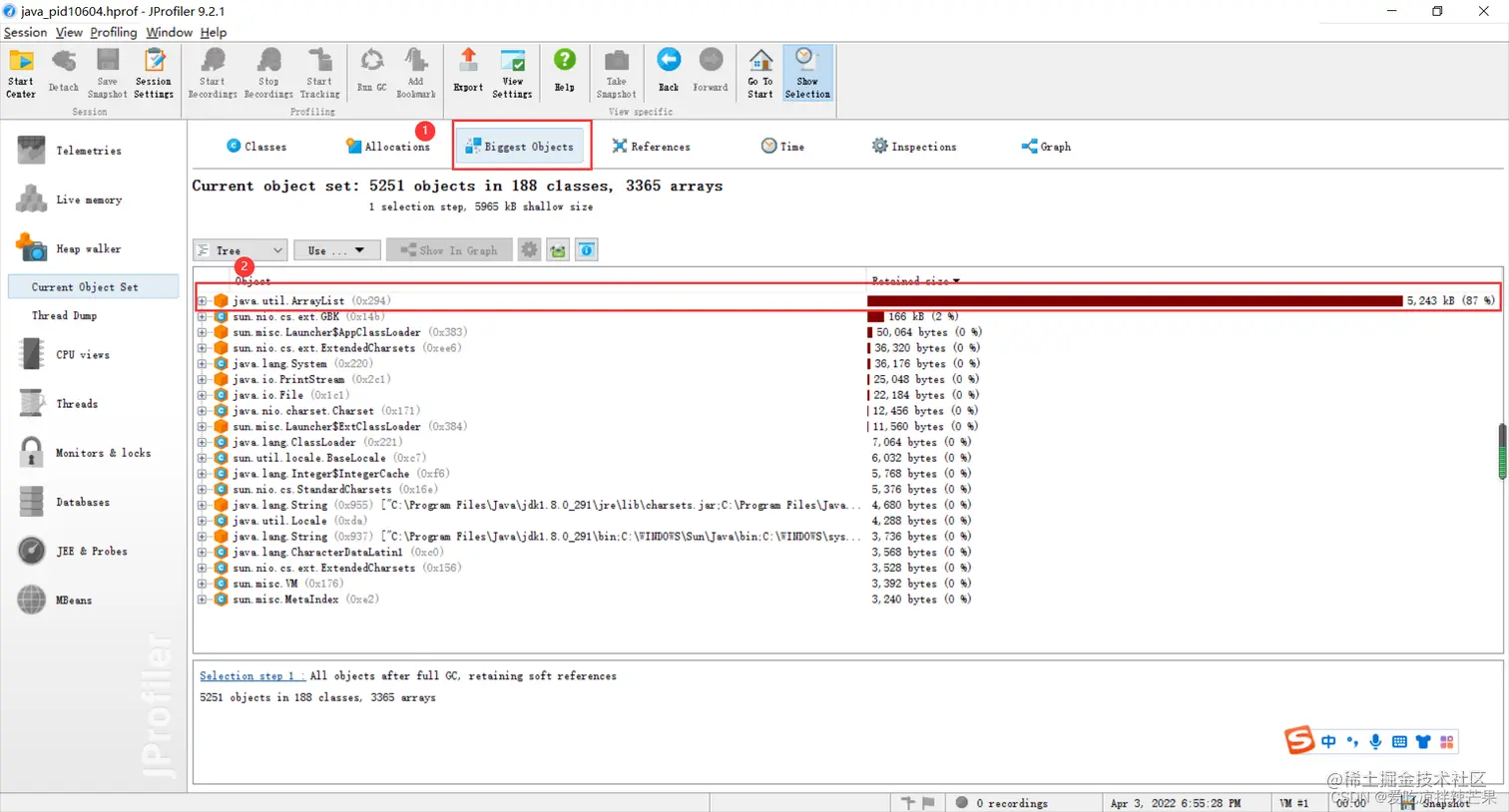Export the current view
Image resolution: width=1509 pixels, height=812 pixels.
click(468, 73)
